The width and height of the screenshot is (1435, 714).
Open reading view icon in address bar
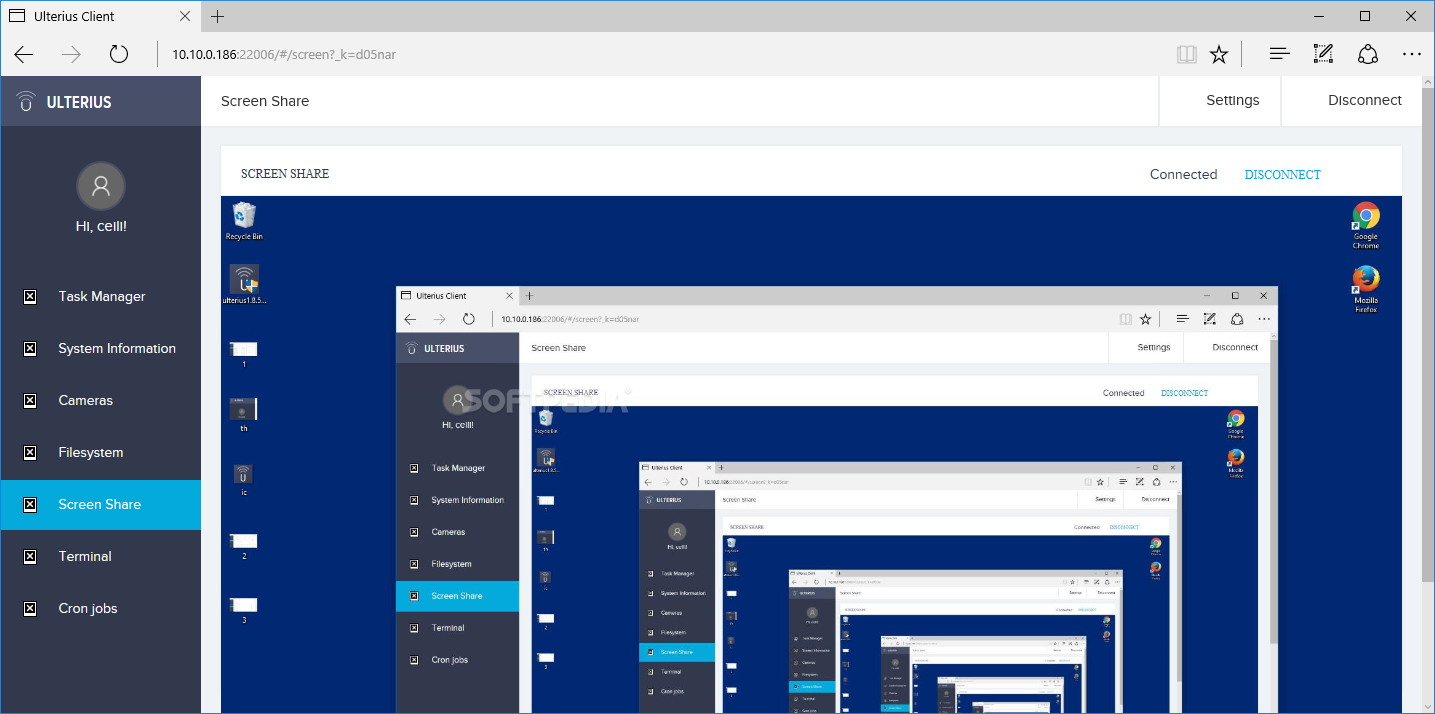point(1187,54)
